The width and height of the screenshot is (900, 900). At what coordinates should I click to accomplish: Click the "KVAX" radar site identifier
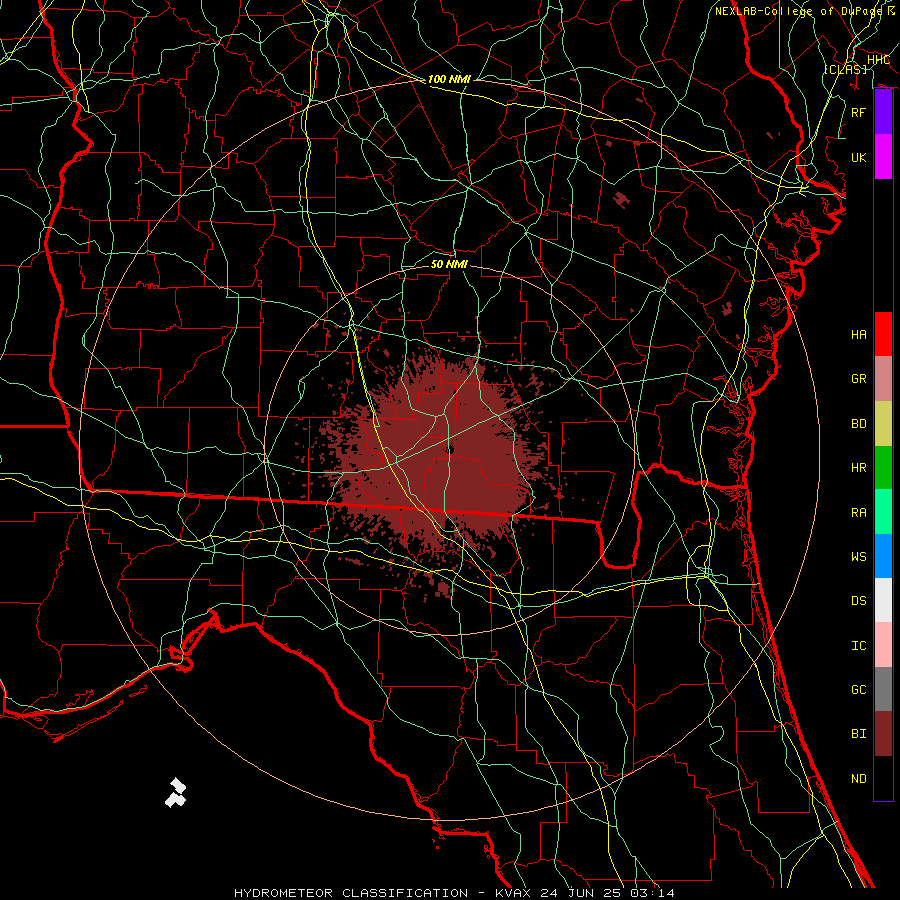pos(513,893)
